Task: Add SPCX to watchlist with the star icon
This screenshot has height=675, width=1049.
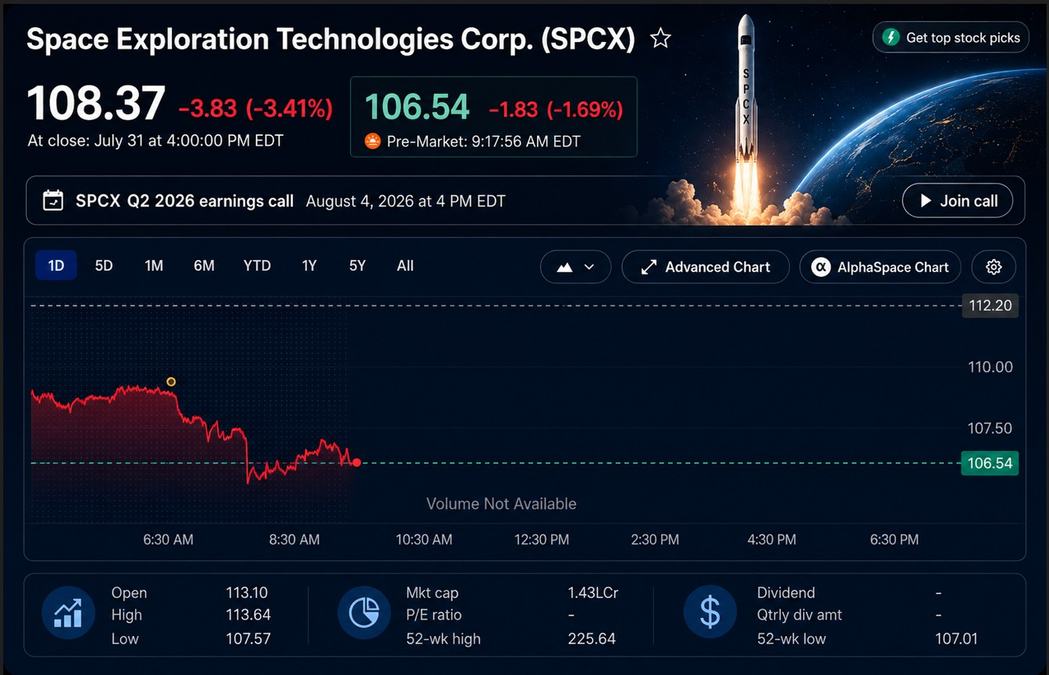Action: point(660,38)
